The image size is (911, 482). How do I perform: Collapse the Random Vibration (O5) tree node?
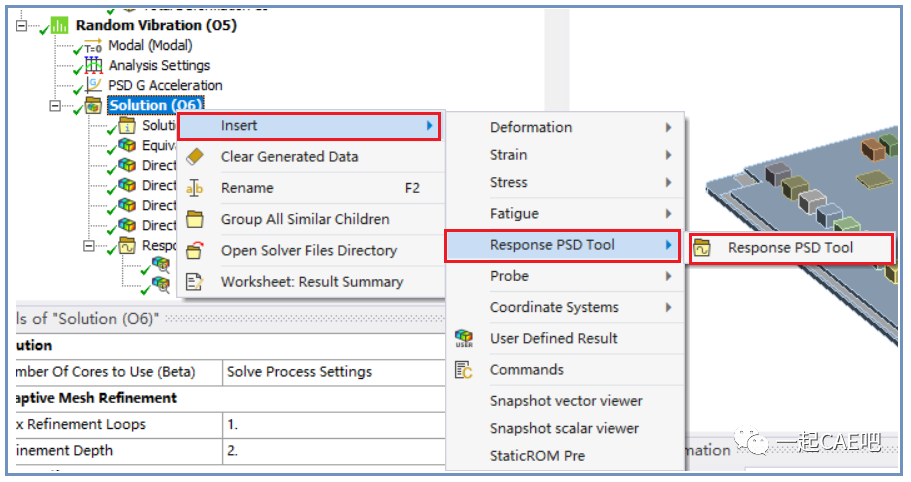coord(21,26)
